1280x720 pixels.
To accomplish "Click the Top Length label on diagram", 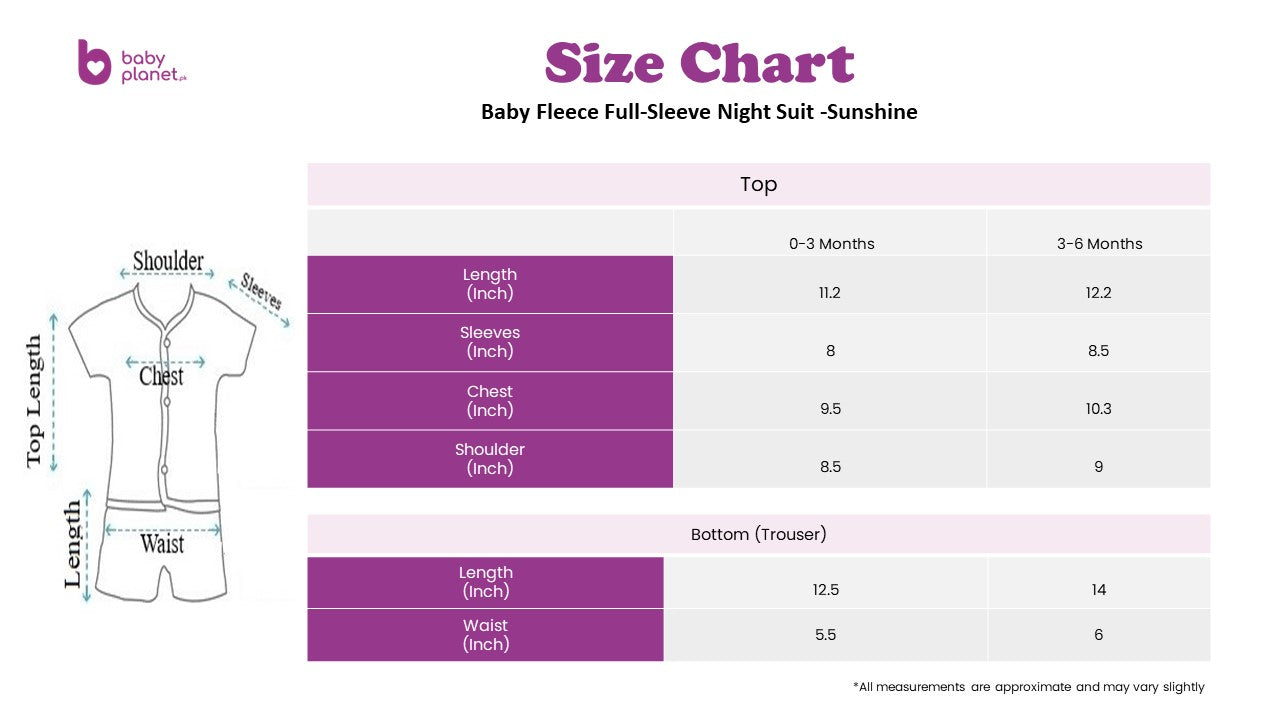I will (x=35, y=400).
